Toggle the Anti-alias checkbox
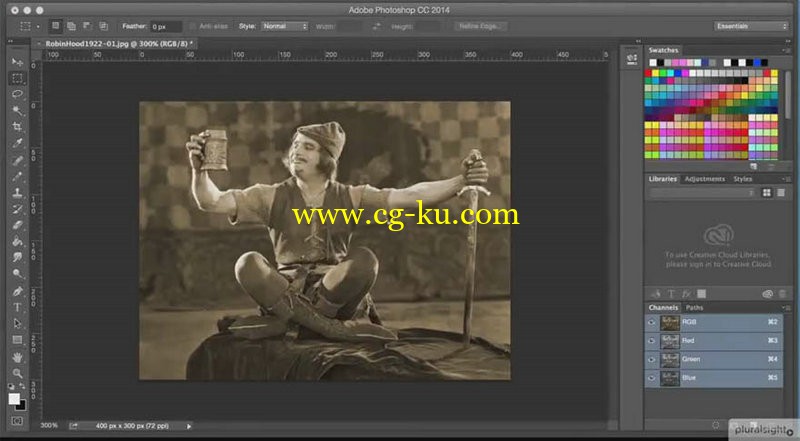Image resolution: width=800 pixels, height=441 pixels. click(x=193, y=26)
